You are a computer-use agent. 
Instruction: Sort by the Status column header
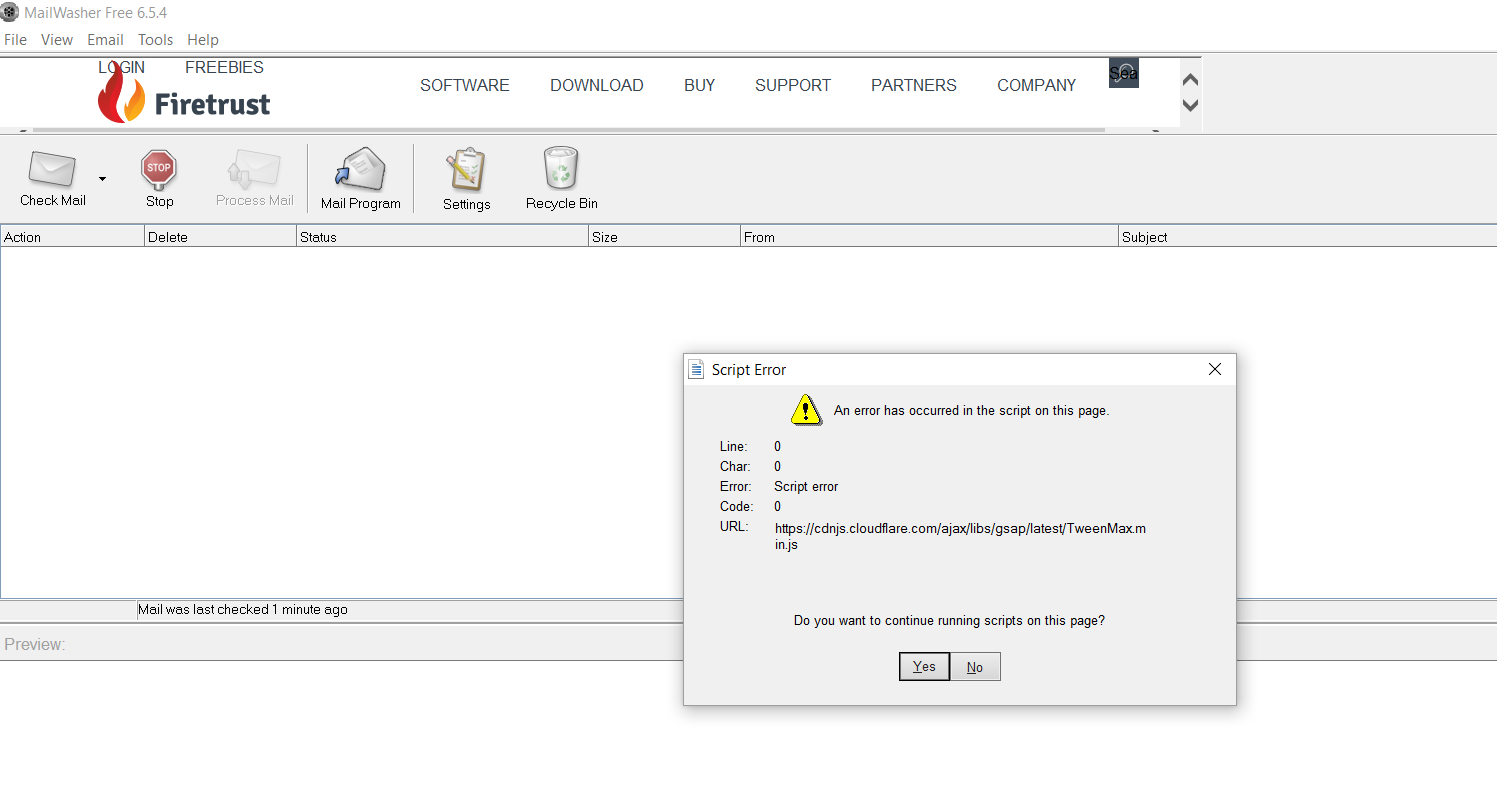[443, 237]
